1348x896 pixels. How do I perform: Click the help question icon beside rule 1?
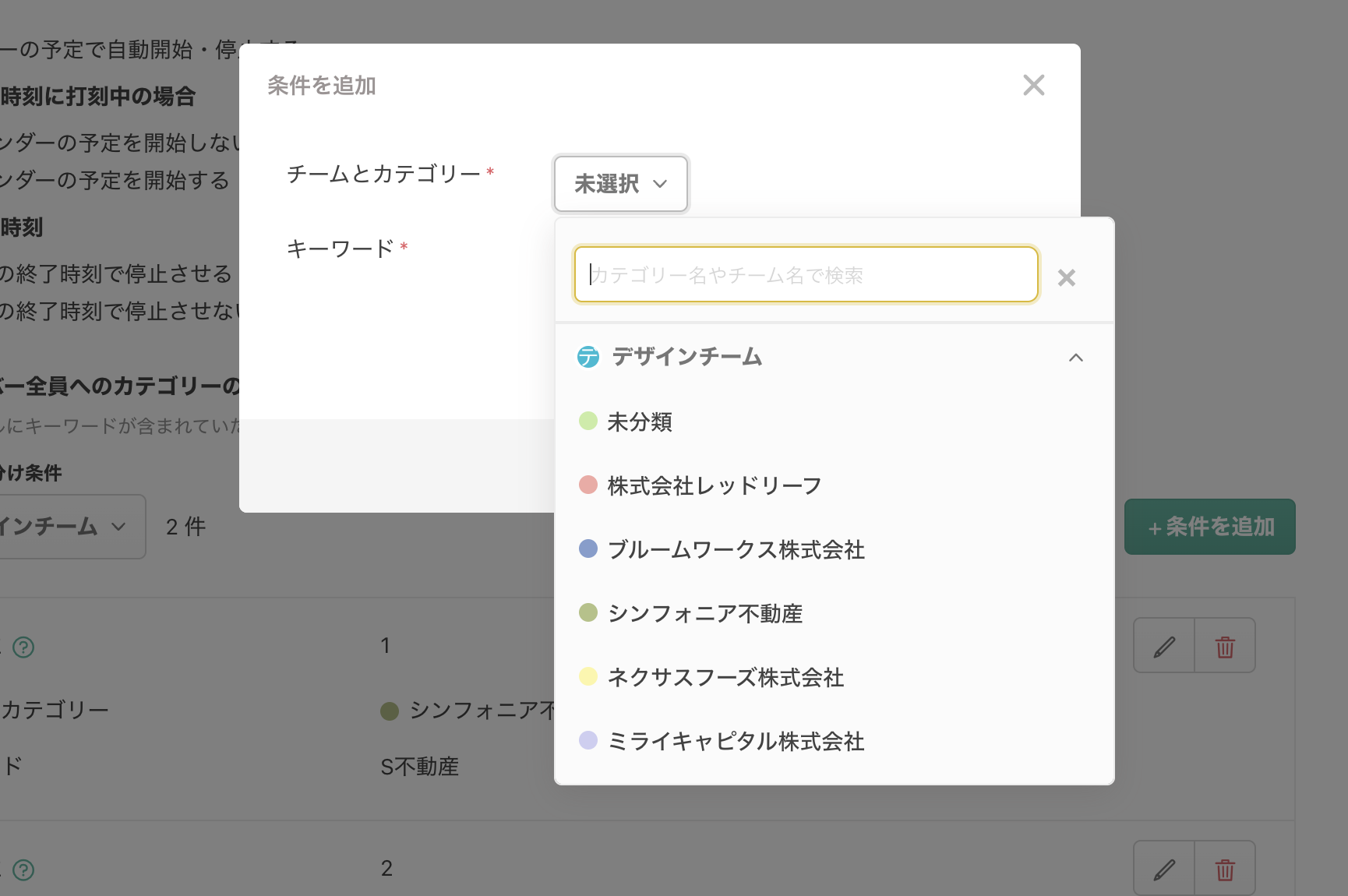(x=23, y=647)
